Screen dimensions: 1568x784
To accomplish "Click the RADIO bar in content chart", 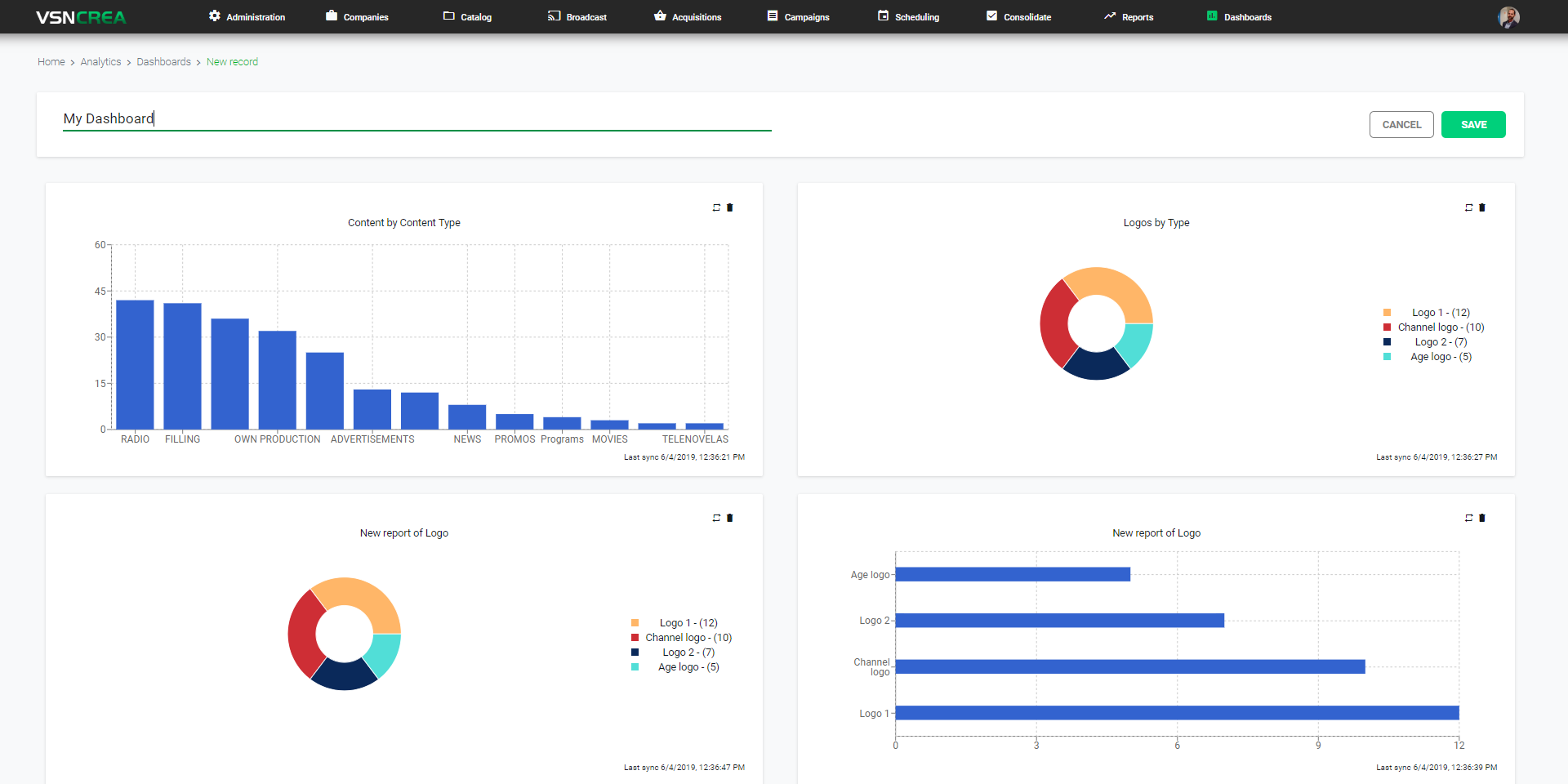I will [135, 364].
